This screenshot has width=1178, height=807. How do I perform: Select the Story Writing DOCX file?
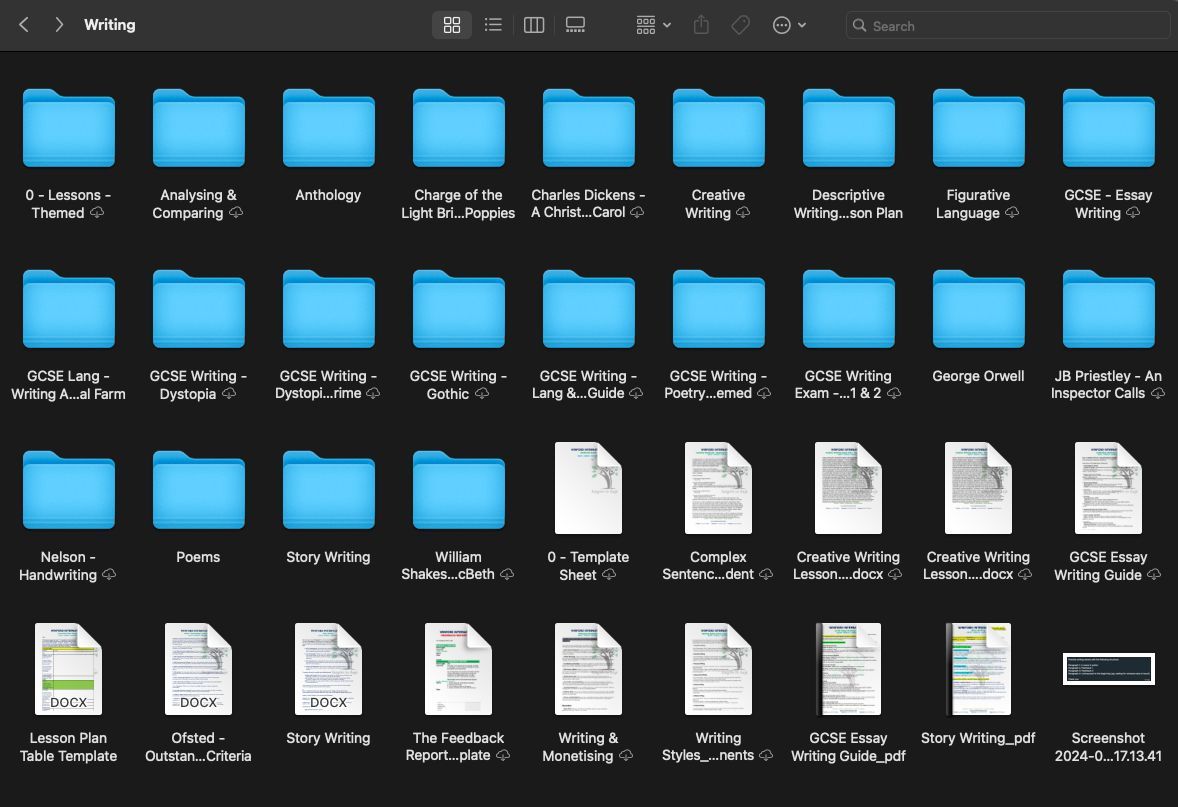(x=328, y=669)
